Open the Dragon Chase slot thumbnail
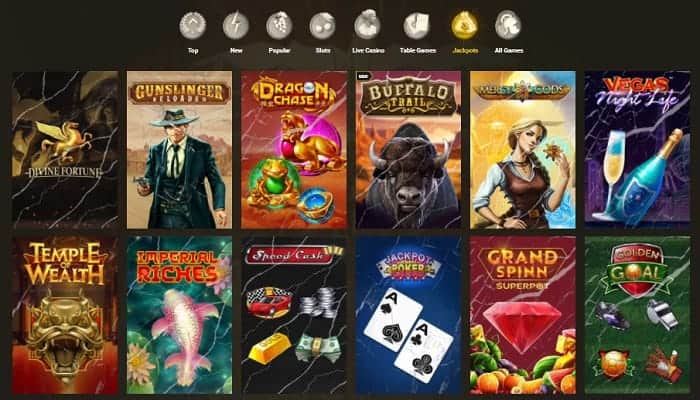 click(294, 150)
